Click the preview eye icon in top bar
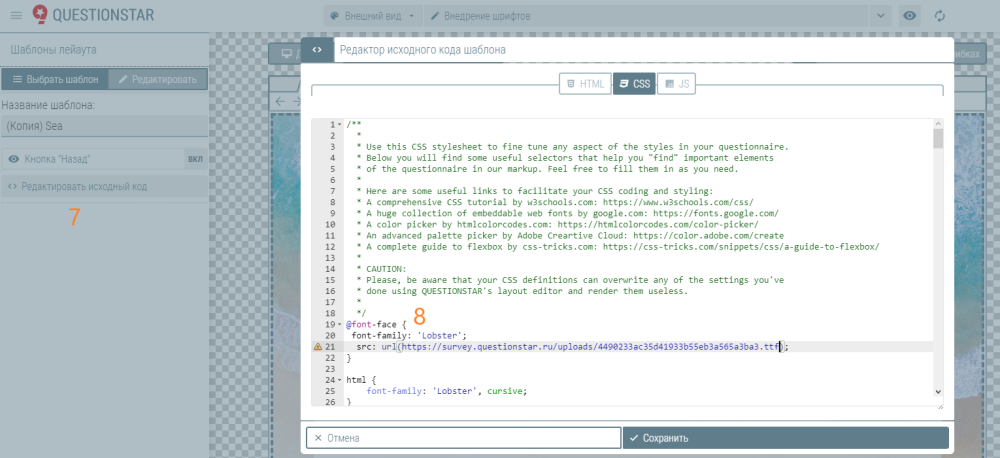The height and width of the screenshot is (458, 1000). point(909,16)
